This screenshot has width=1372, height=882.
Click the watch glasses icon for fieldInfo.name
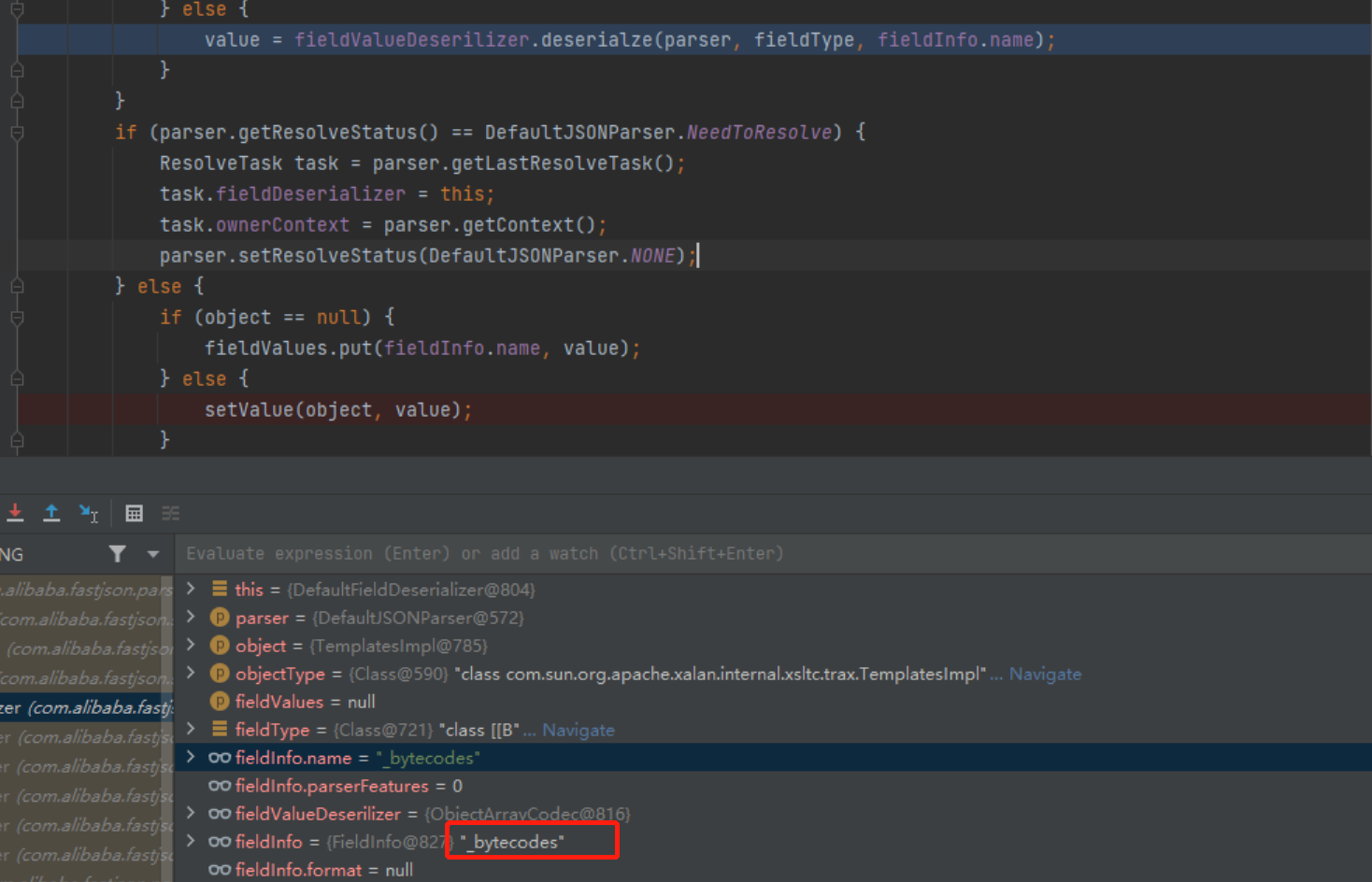[220, 758]
